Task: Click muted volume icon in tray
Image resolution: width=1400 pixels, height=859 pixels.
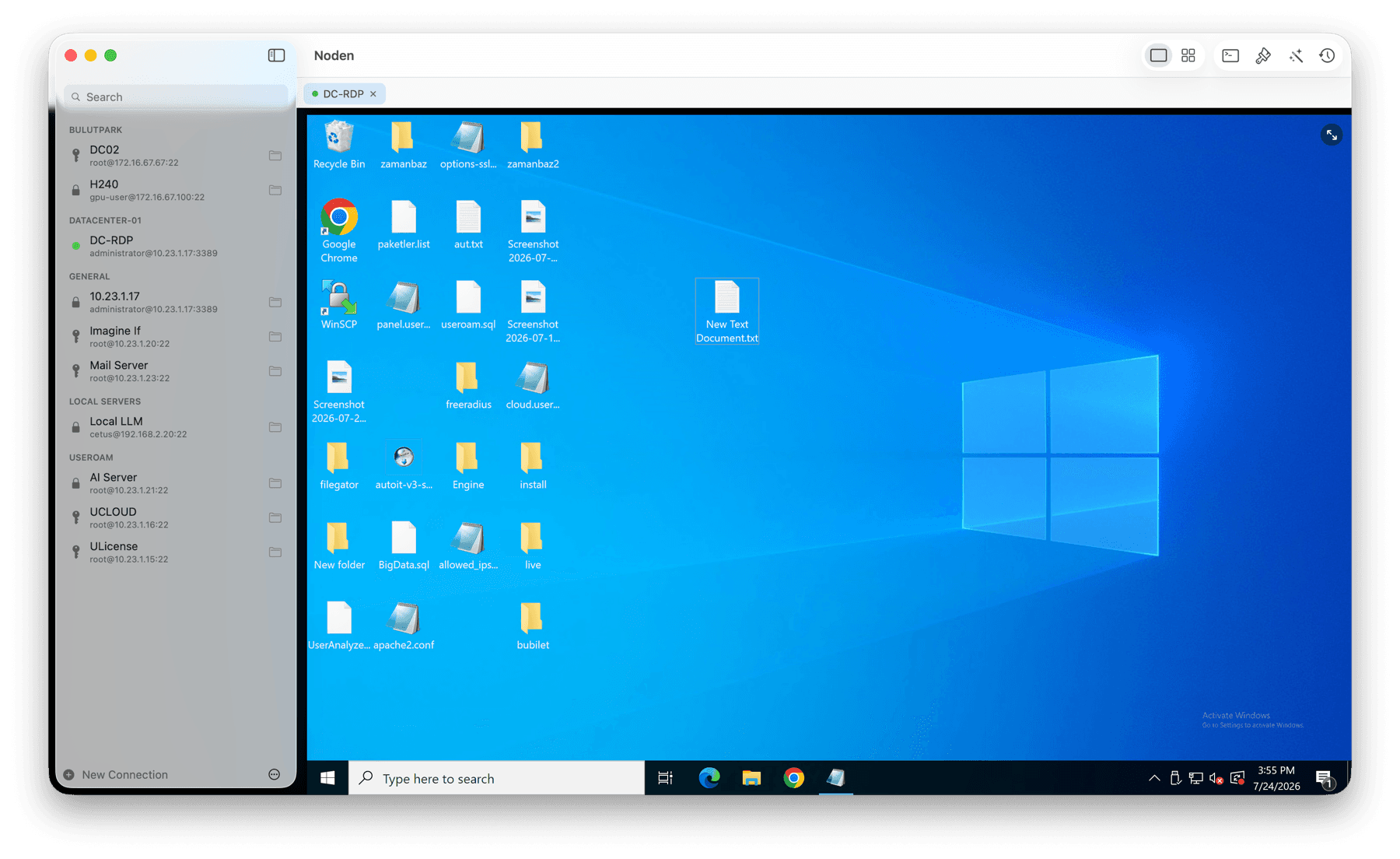Action: click(x=1216, y=778)
